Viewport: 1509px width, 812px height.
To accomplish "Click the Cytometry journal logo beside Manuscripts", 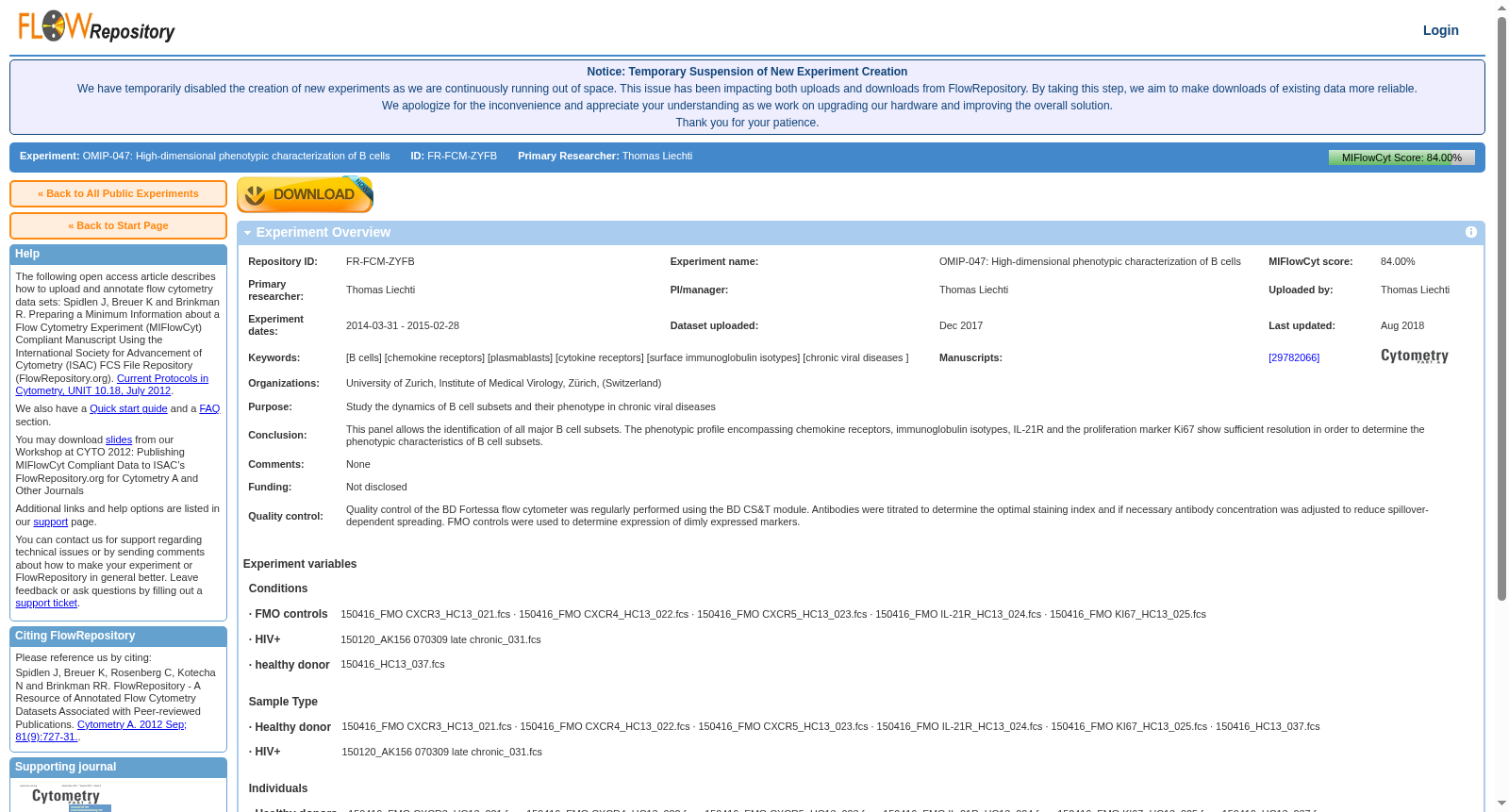I will click(x=1414, y=356).
